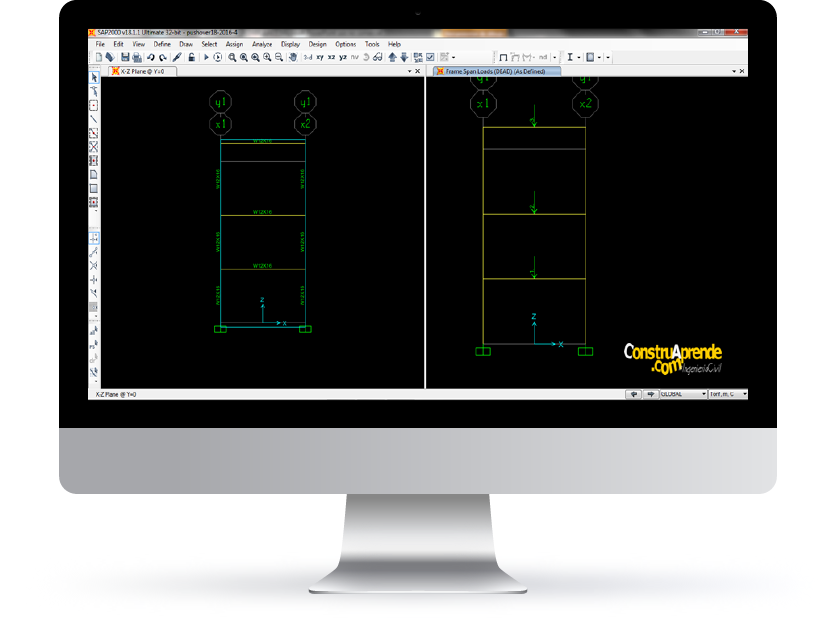
Task: Click the Run Analysis play icon
Action: click(x=206, y=57)
